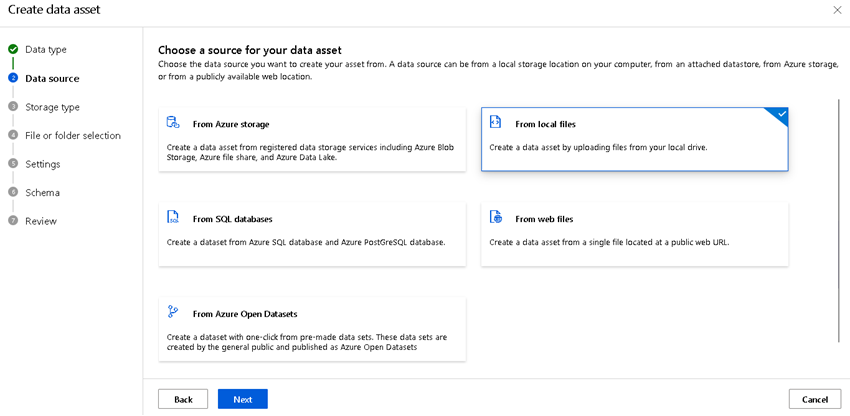This screenshot has width=850, height=416.
Task: Choose the From Azure Open Datasets title
Action: [245, 314]
